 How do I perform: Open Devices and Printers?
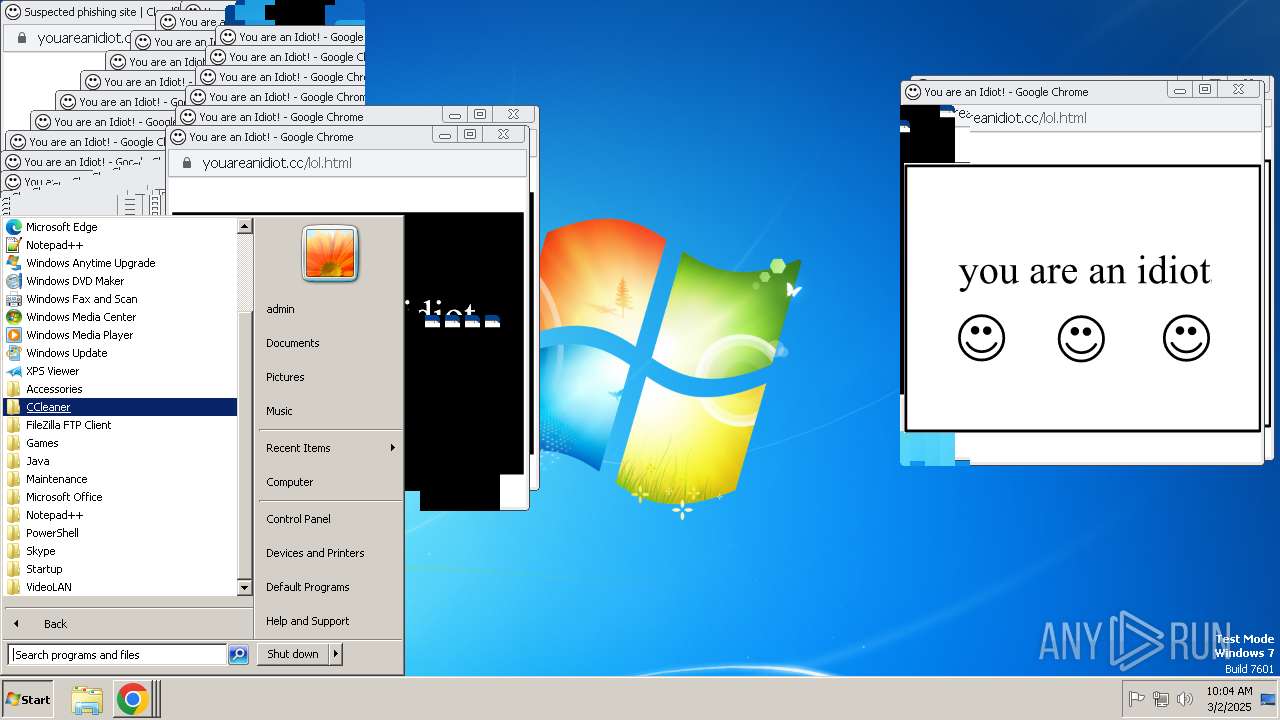click(x=329, y=553)
